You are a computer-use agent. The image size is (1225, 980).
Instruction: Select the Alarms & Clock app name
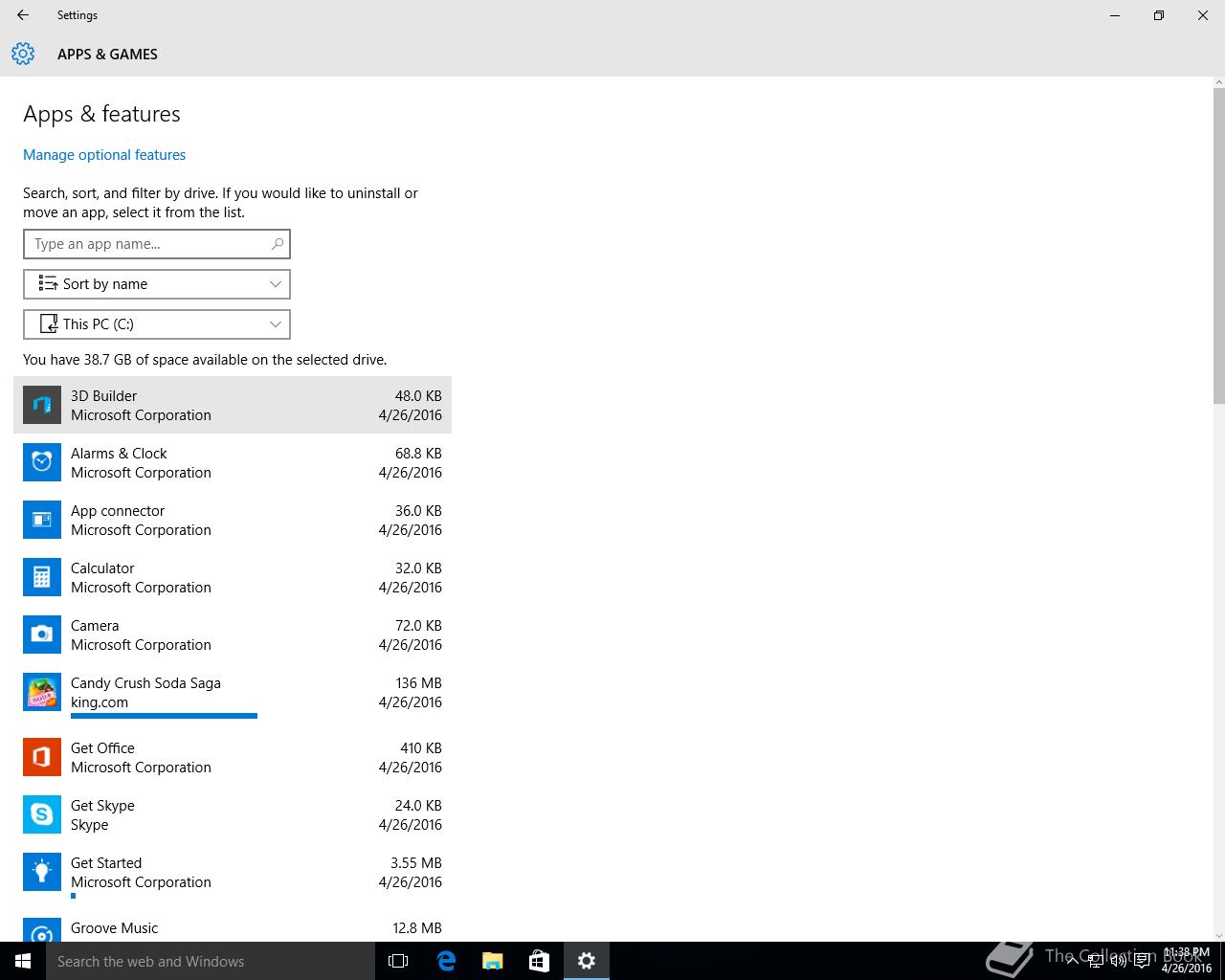(x=119, y=454)
